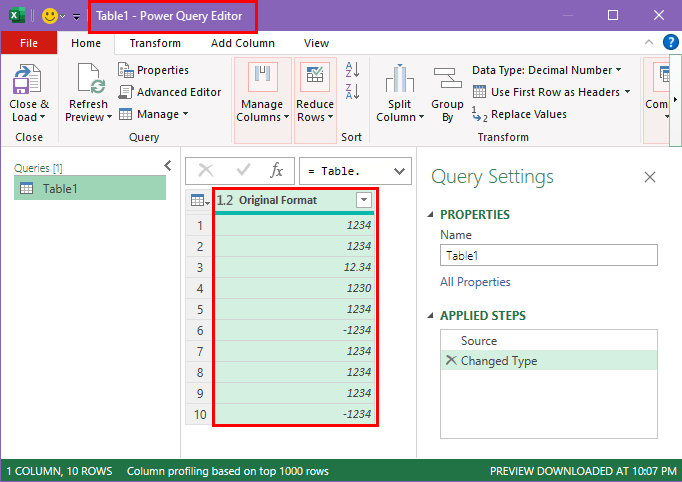Click the query Name input field
Screen dimensions: 682x482
[548, 255]
